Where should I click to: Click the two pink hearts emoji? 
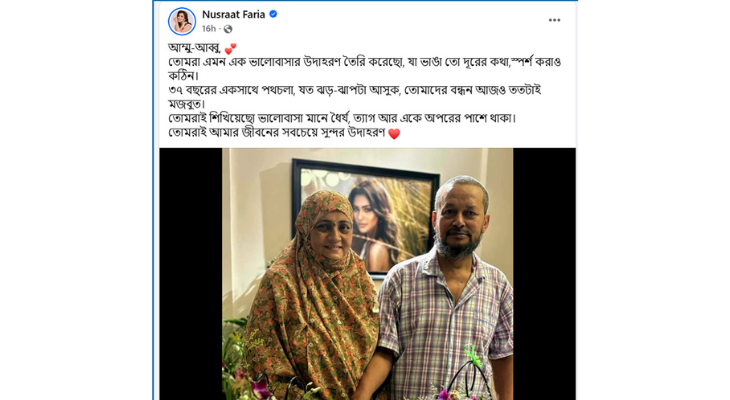(230, 48)
